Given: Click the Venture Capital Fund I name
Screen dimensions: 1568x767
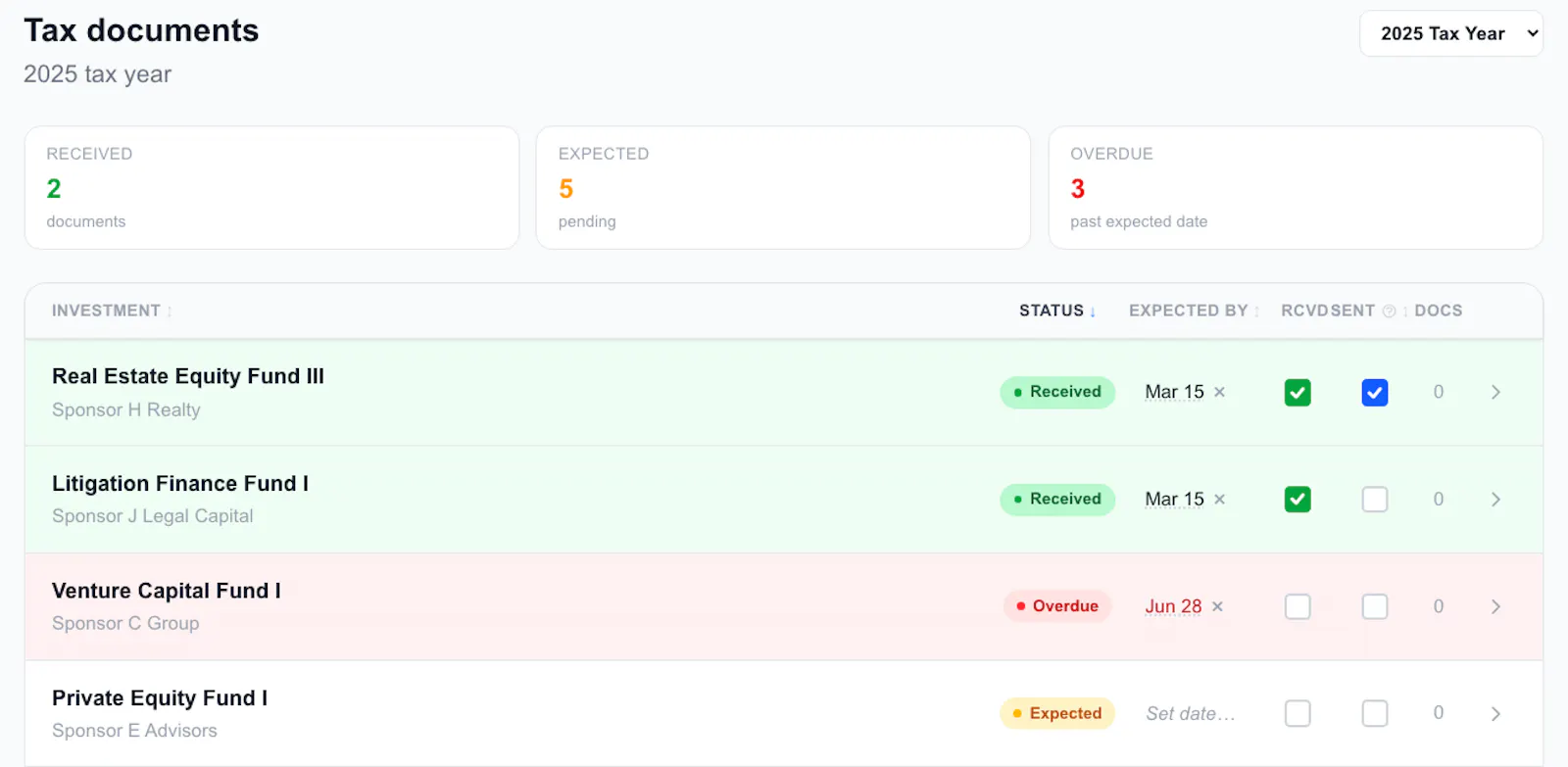Looking at the screenshot, I should point(167,591).
